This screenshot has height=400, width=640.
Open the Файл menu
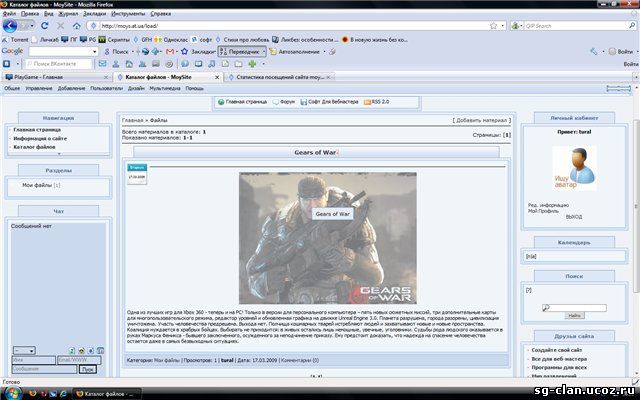(x=9, y=13)
